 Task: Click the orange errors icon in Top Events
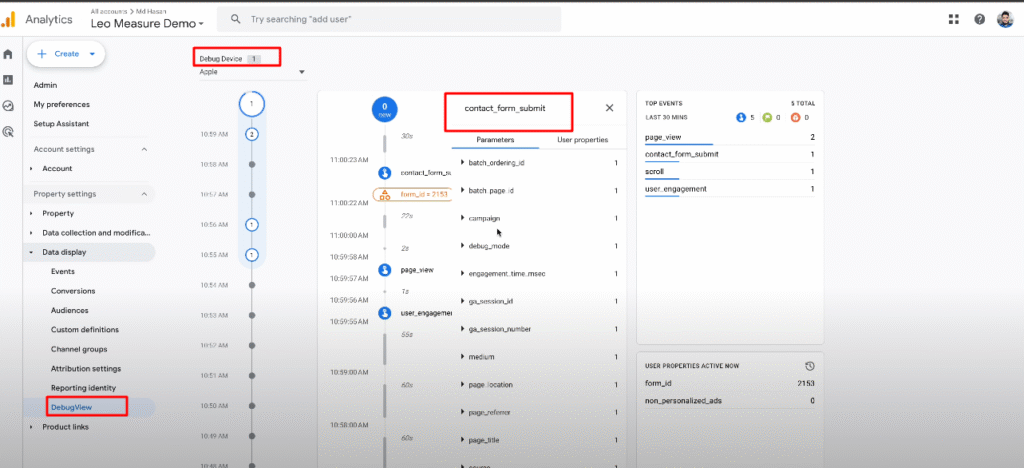(795, 117)
